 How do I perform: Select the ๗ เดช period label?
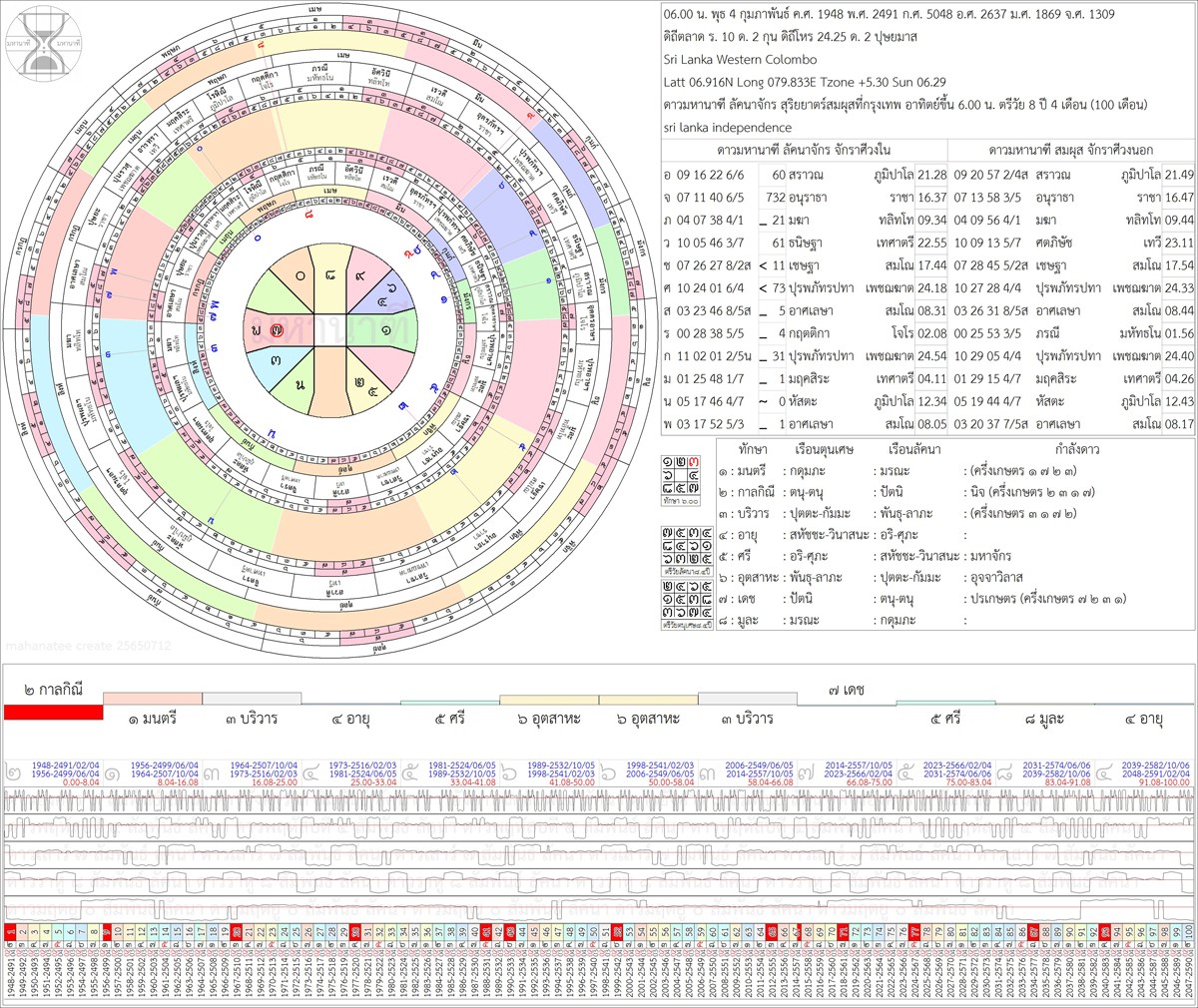pos(846,690)
